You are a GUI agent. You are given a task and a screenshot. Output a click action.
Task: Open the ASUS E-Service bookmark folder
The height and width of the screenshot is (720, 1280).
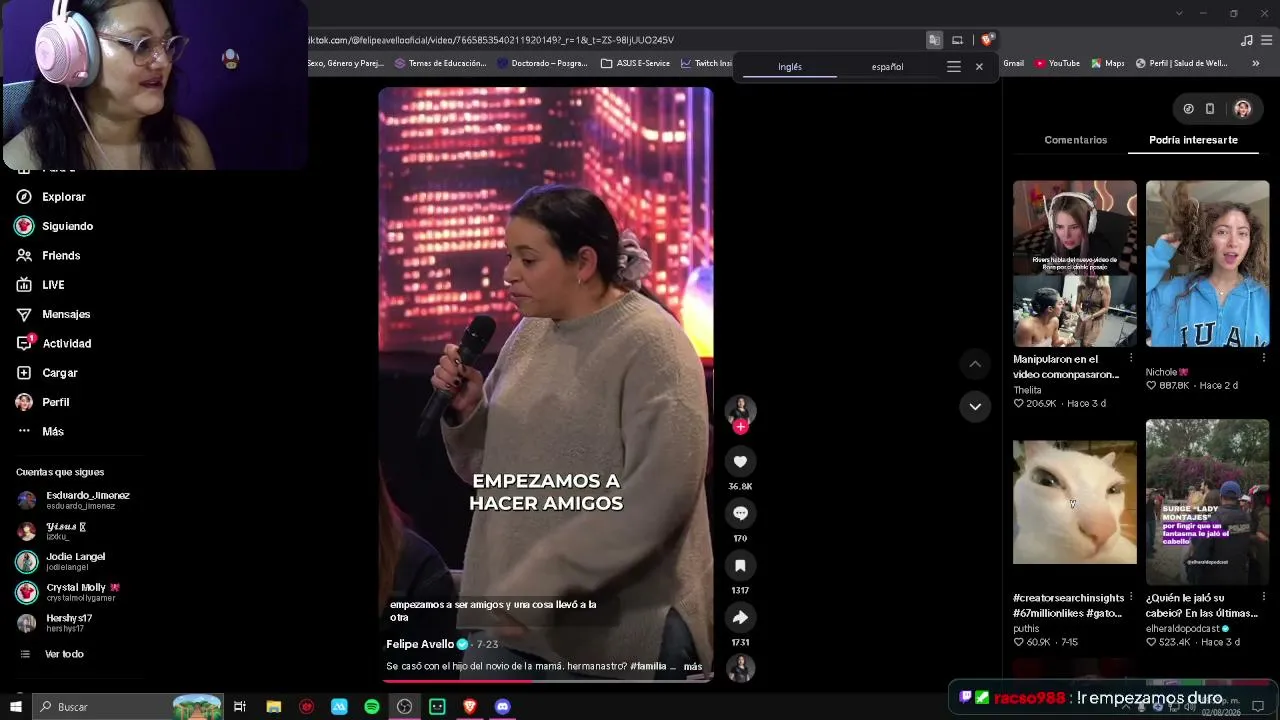tap(635, 63)
